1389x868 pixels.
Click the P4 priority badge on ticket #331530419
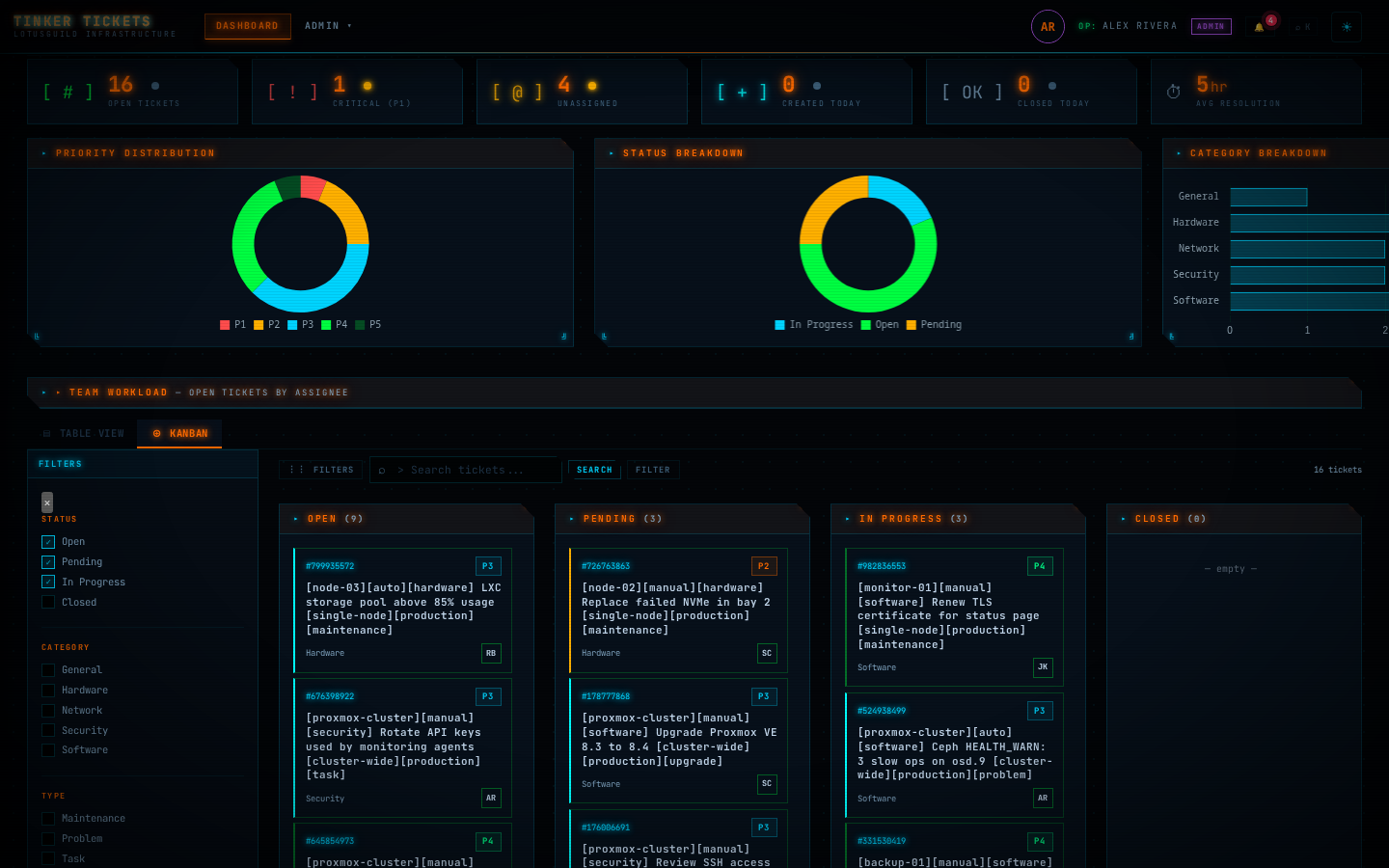[1040, 841]
